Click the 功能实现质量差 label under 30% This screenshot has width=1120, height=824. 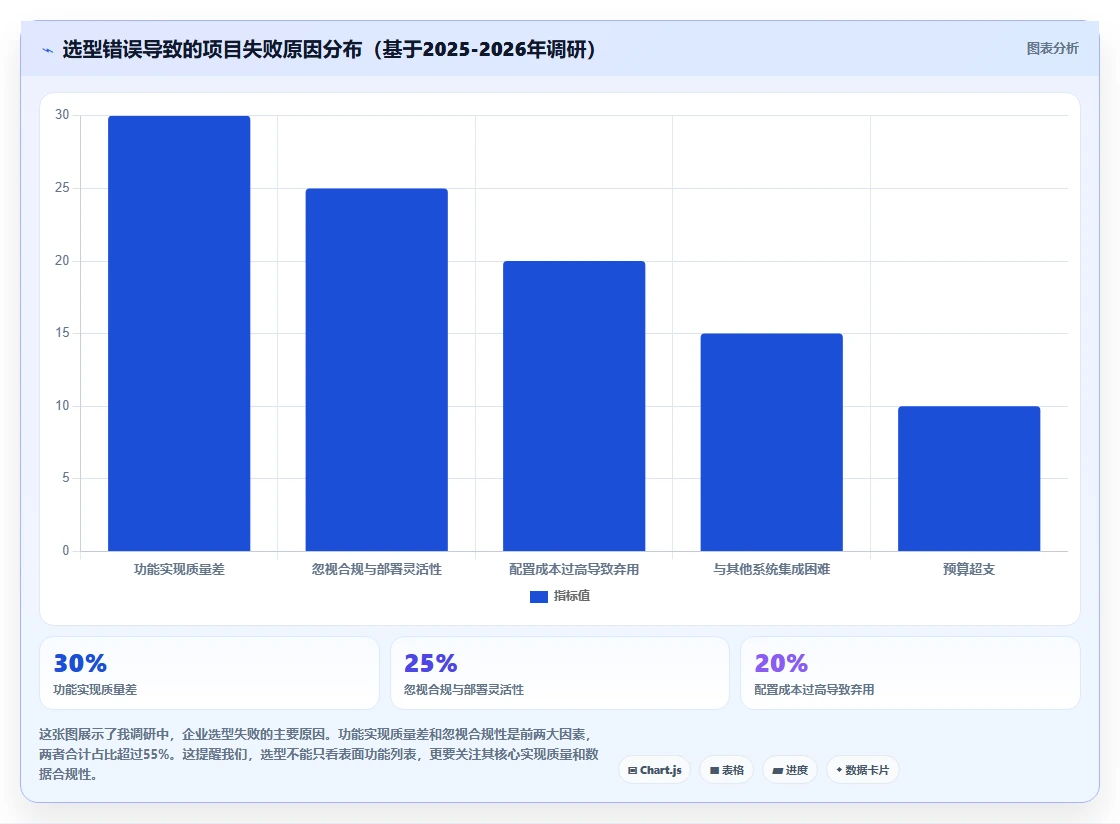(95, 690)
